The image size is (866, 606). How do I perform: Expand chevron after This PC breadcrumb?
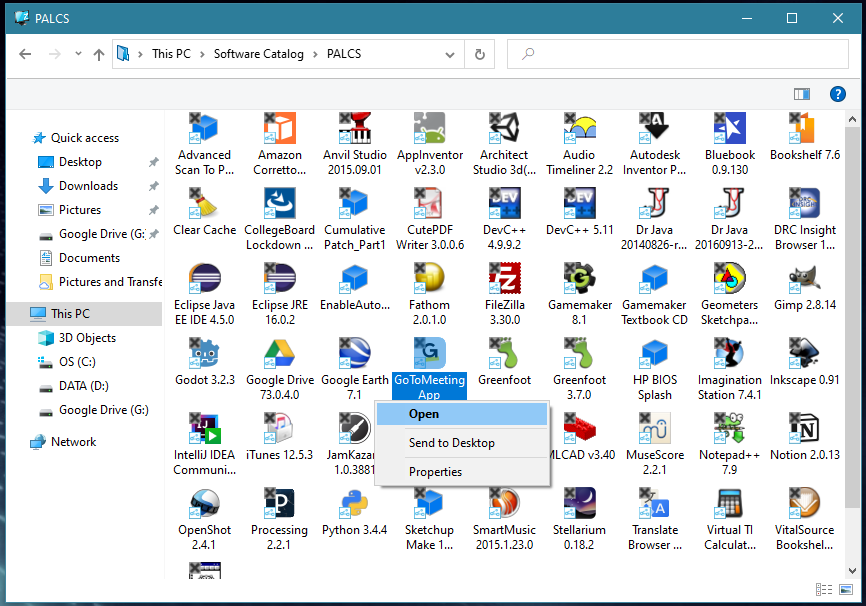coord(202,54)
